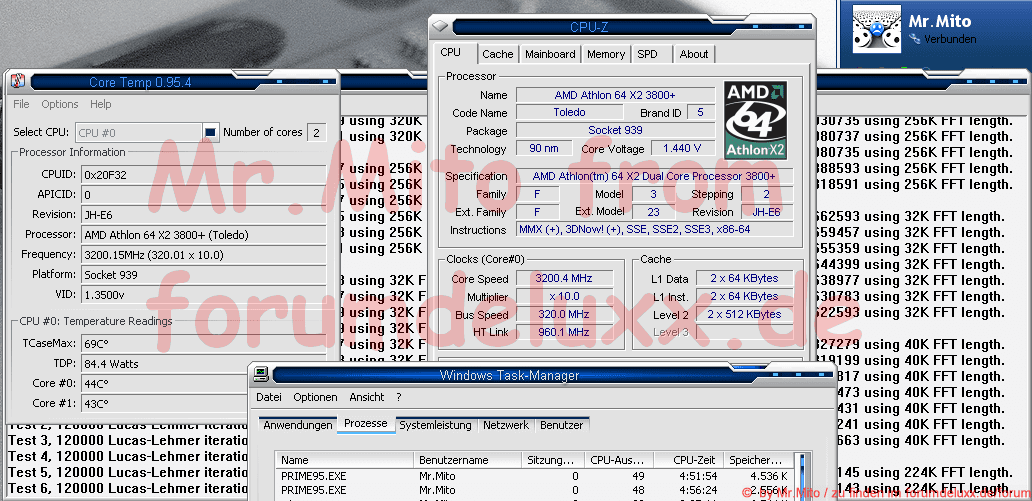This screenshot has width=1032, height=501.
Task: Open the Ansicht menu in Task-Manager
Action: (367, 397)
